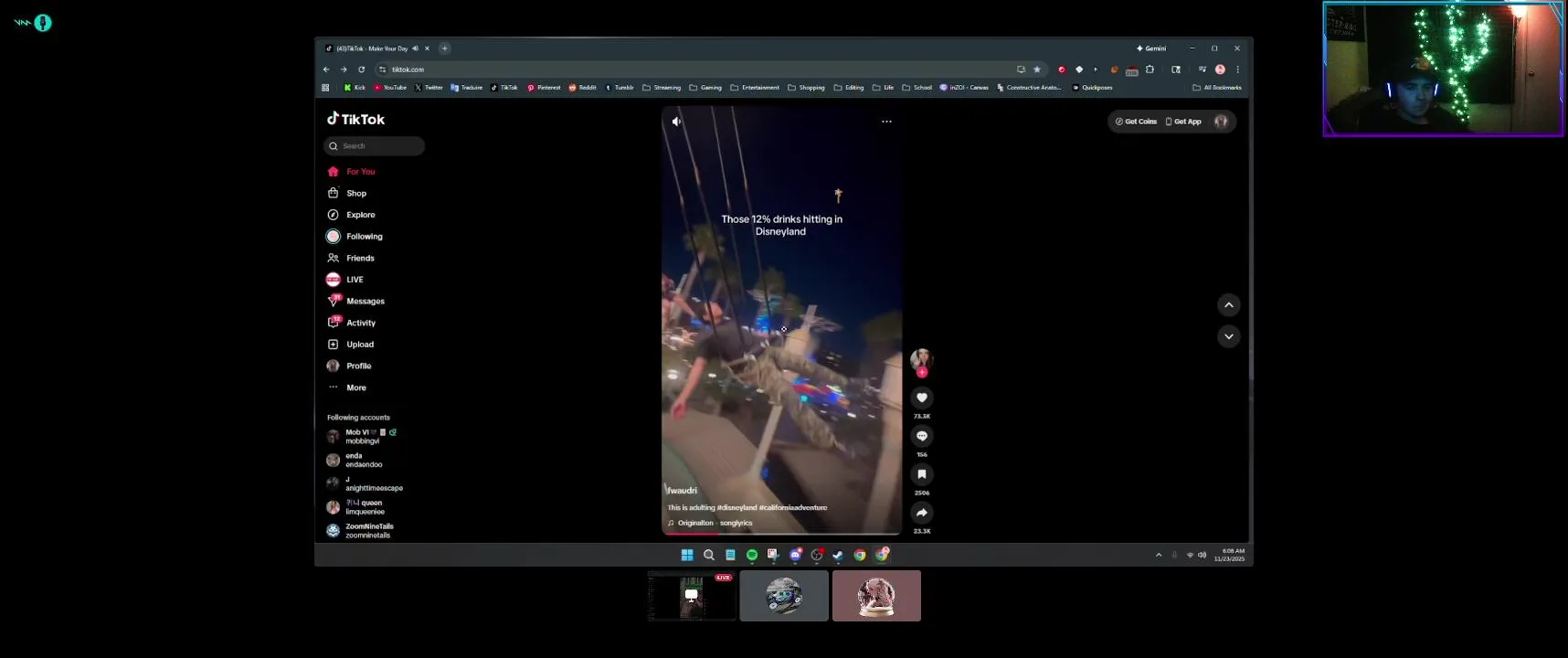Viewport: 1568px width, 658px height.
Task: Expand the Entertainment bookmarks folder
Action: [755, 88]
